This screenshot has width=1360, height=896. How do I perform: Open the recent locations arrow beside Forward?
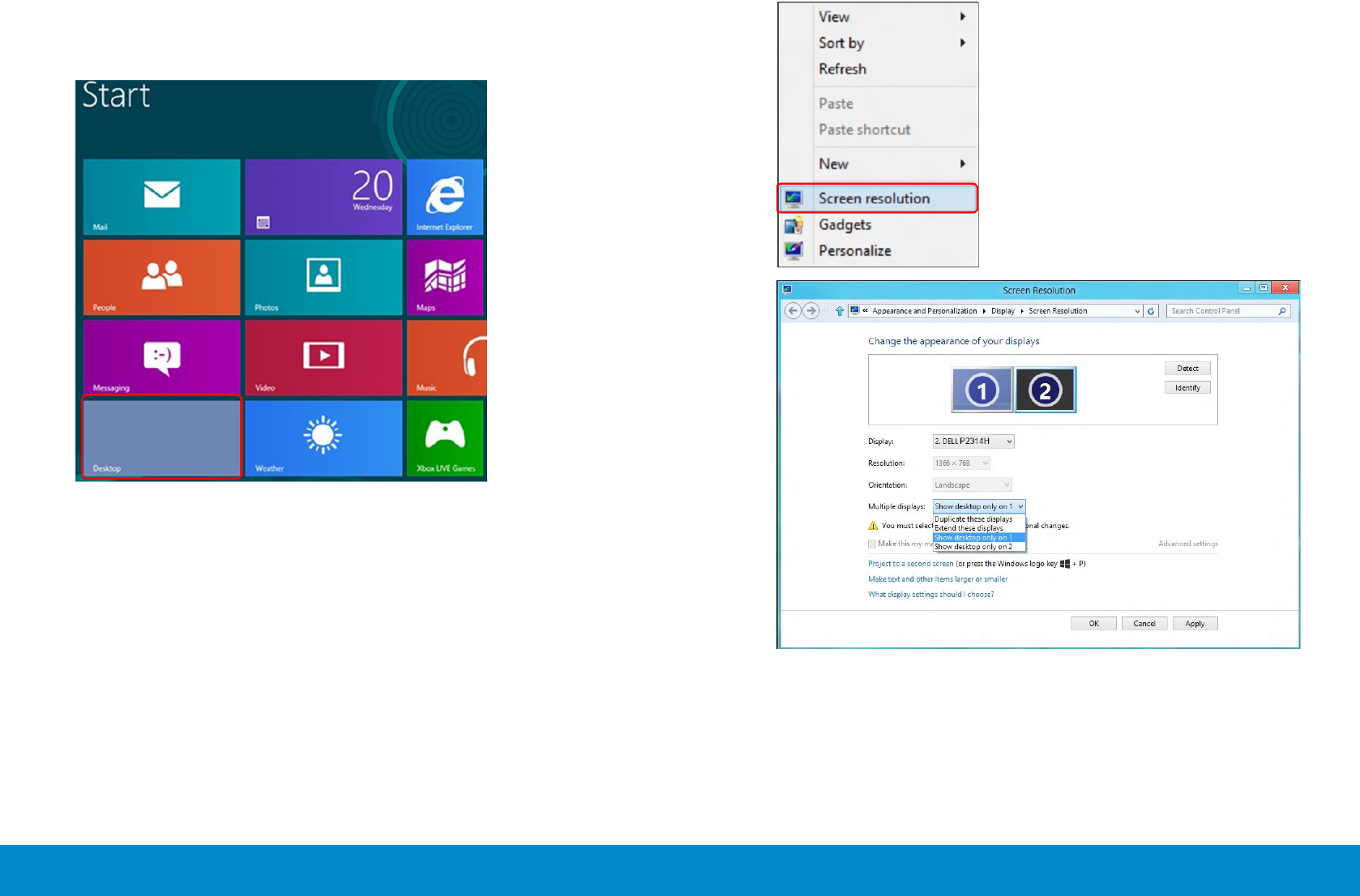pyautogui.click(x=826, y=311)
